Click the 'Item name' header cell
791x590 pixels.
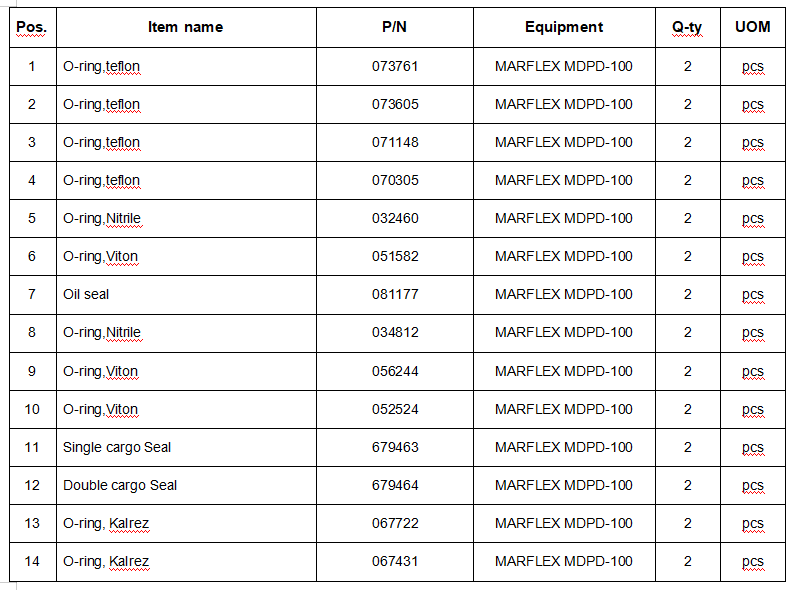pyautogui.click(x=185, y=27)
